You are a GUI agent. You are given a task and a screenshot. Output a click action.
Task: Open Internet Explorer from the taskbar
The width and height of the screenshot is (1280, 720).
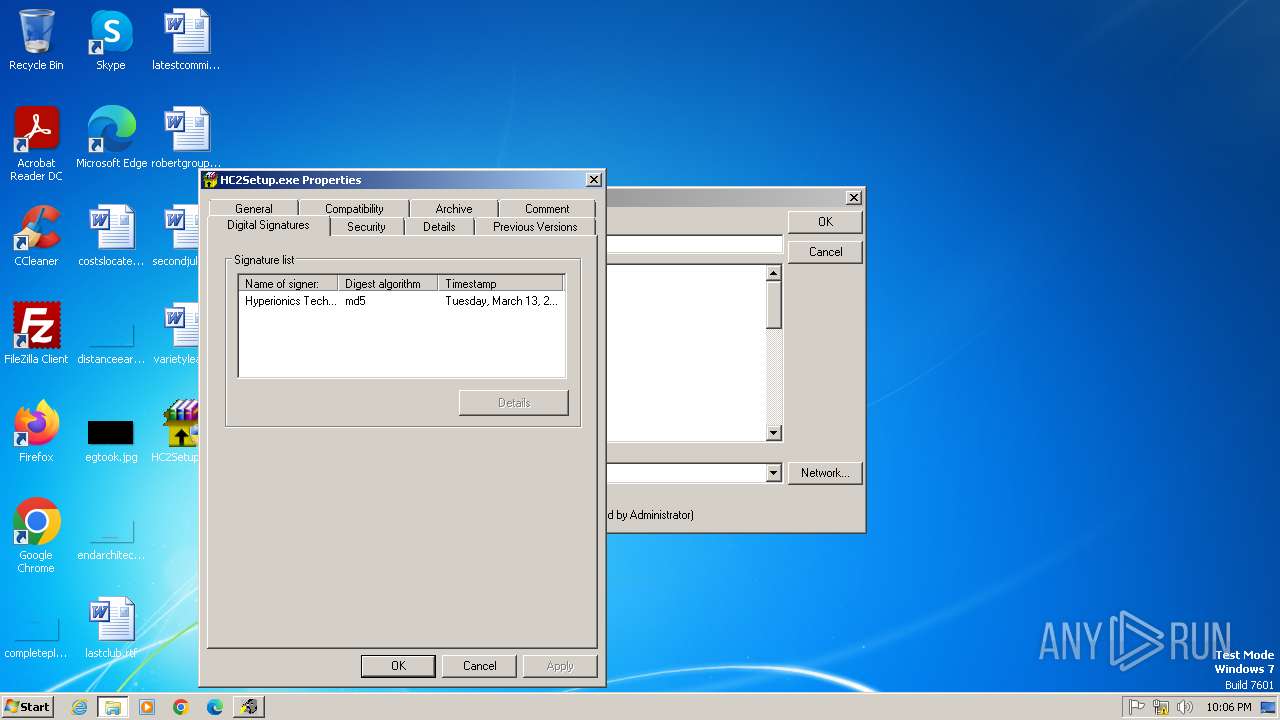pyautogui.click(x=80, y=707)
